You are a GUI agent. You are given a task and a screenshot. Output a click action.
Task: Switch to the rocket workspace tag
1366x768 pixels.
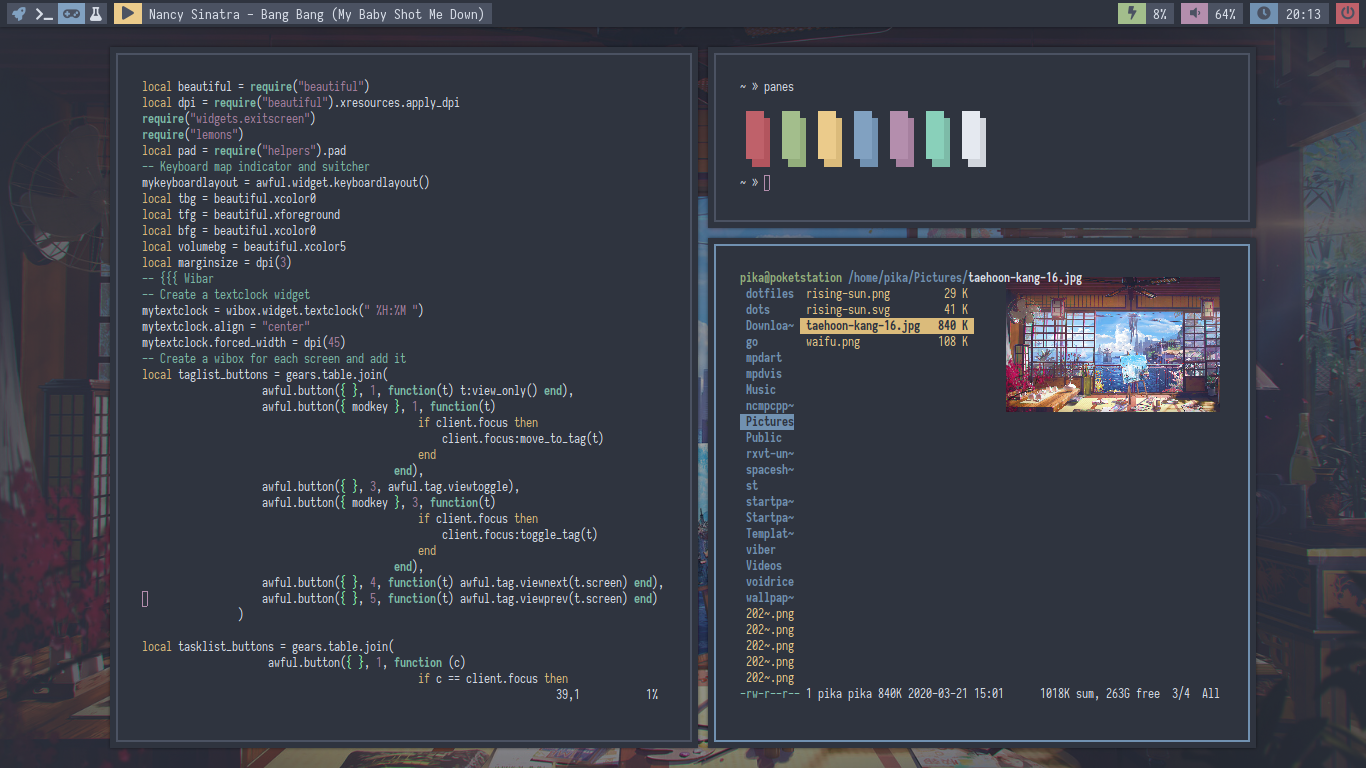coord(19,14)
